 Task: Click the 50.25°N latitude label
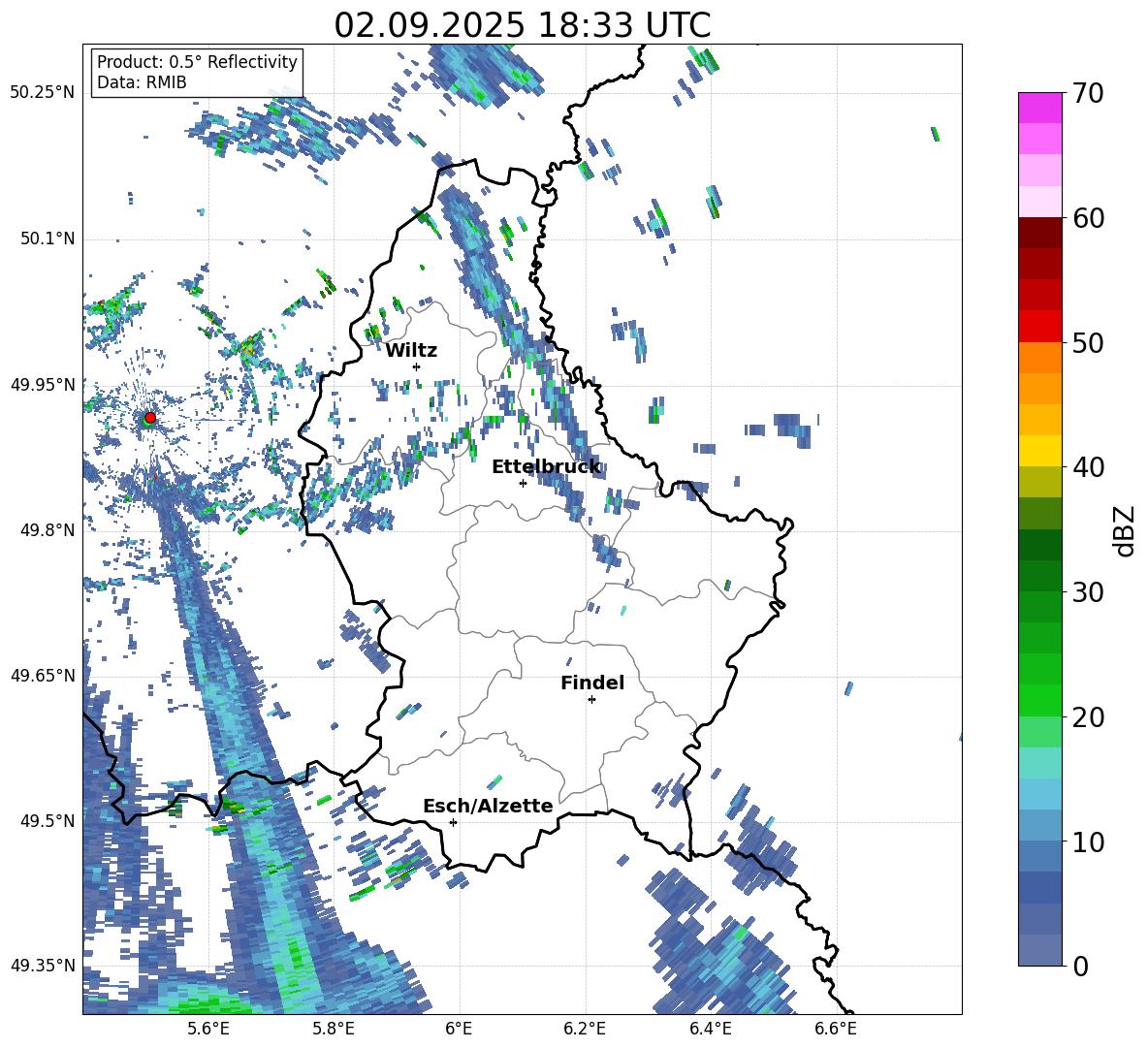point(43,93)
